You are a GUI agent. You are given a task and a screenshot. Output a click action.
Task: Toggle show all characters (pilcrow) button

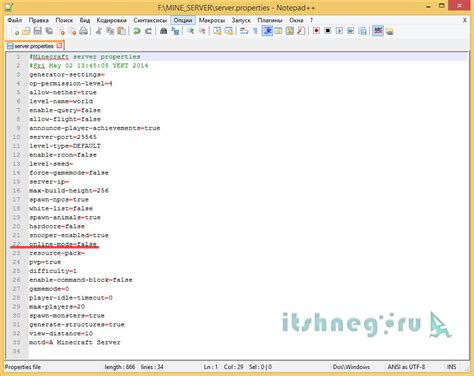[255, 31]
